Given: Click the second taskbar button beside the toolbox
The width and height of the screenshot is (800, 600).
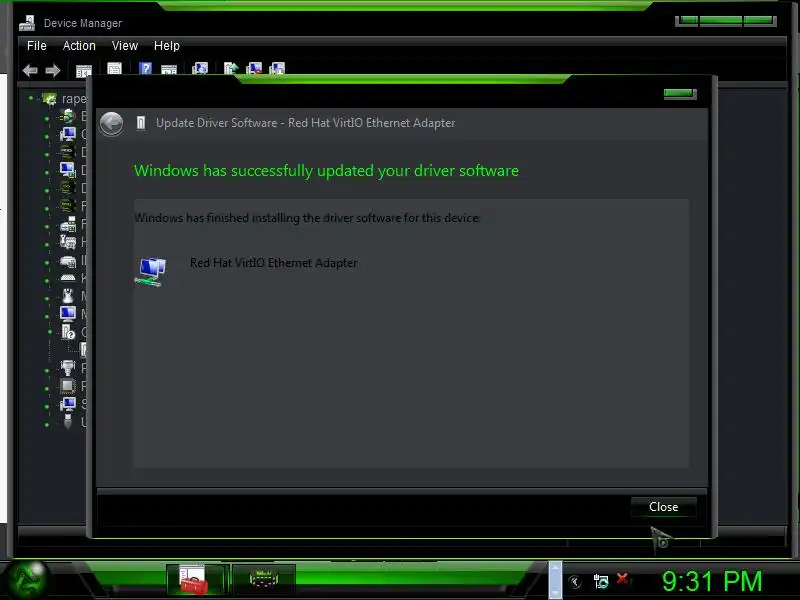Looking at the screenshot, I should [264, 580].
